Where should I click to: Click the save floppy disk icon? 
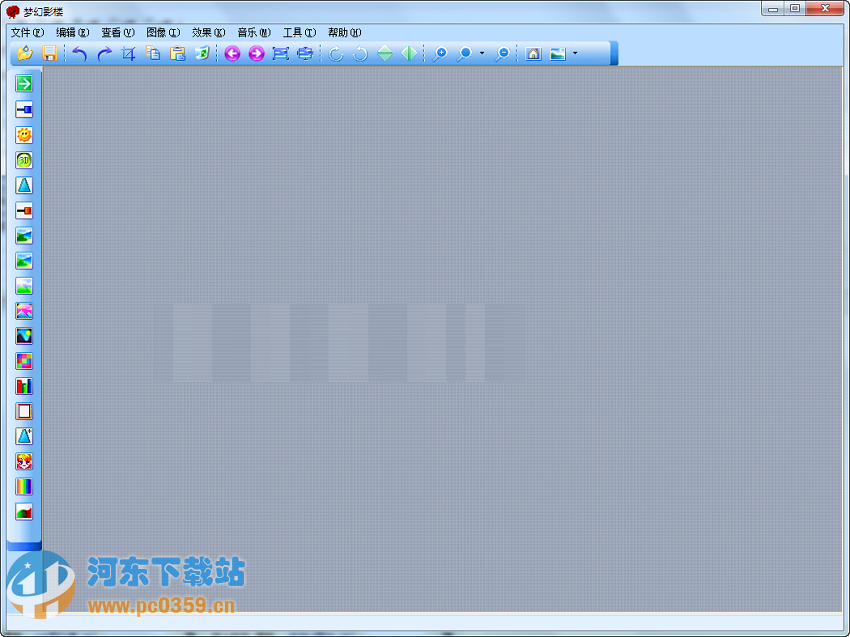(x=50, y=53)
